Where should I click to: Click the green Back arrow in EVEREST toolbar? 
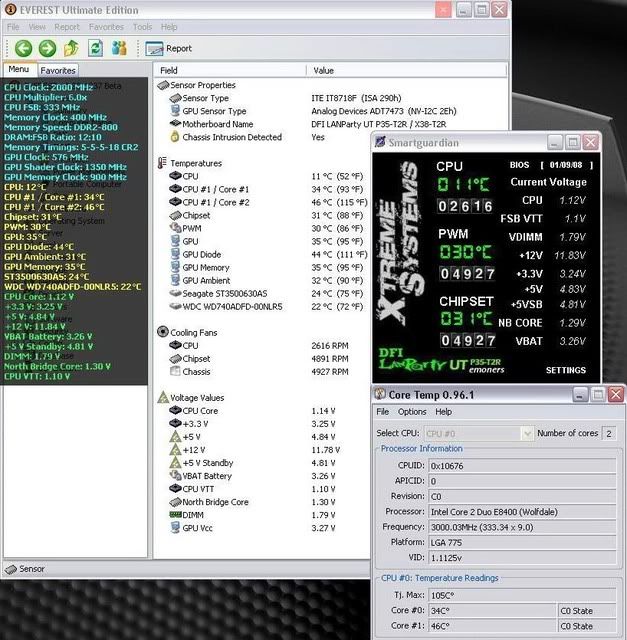click(23, 48)
